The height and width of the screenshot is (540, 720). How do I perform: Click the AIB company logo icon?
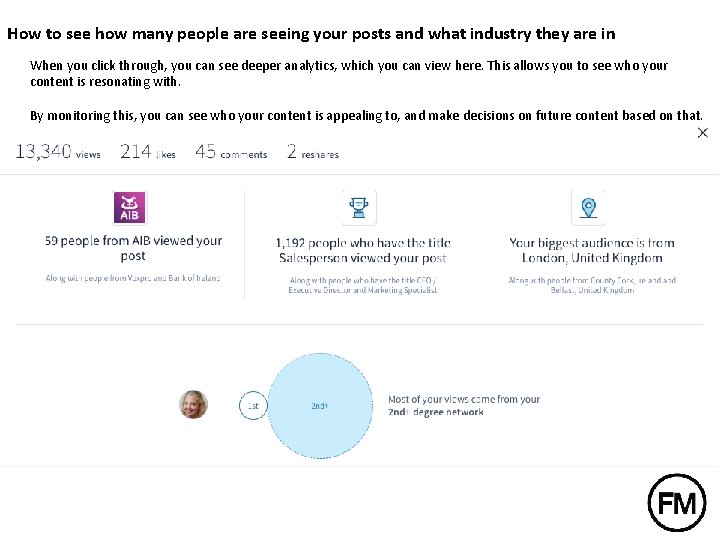pyautogui.click(x=130, y=207)
